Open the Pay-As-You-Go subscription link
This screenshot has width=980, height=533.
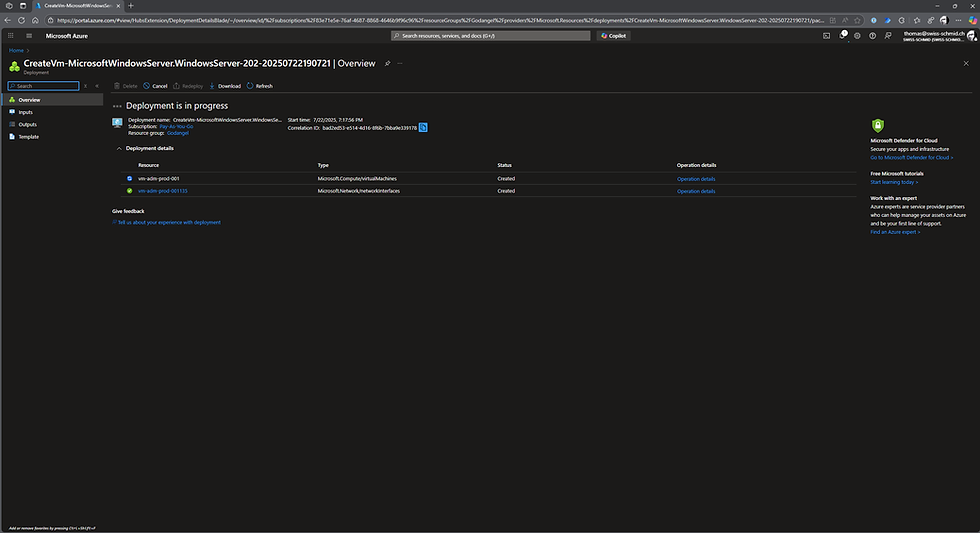[176, 126]
